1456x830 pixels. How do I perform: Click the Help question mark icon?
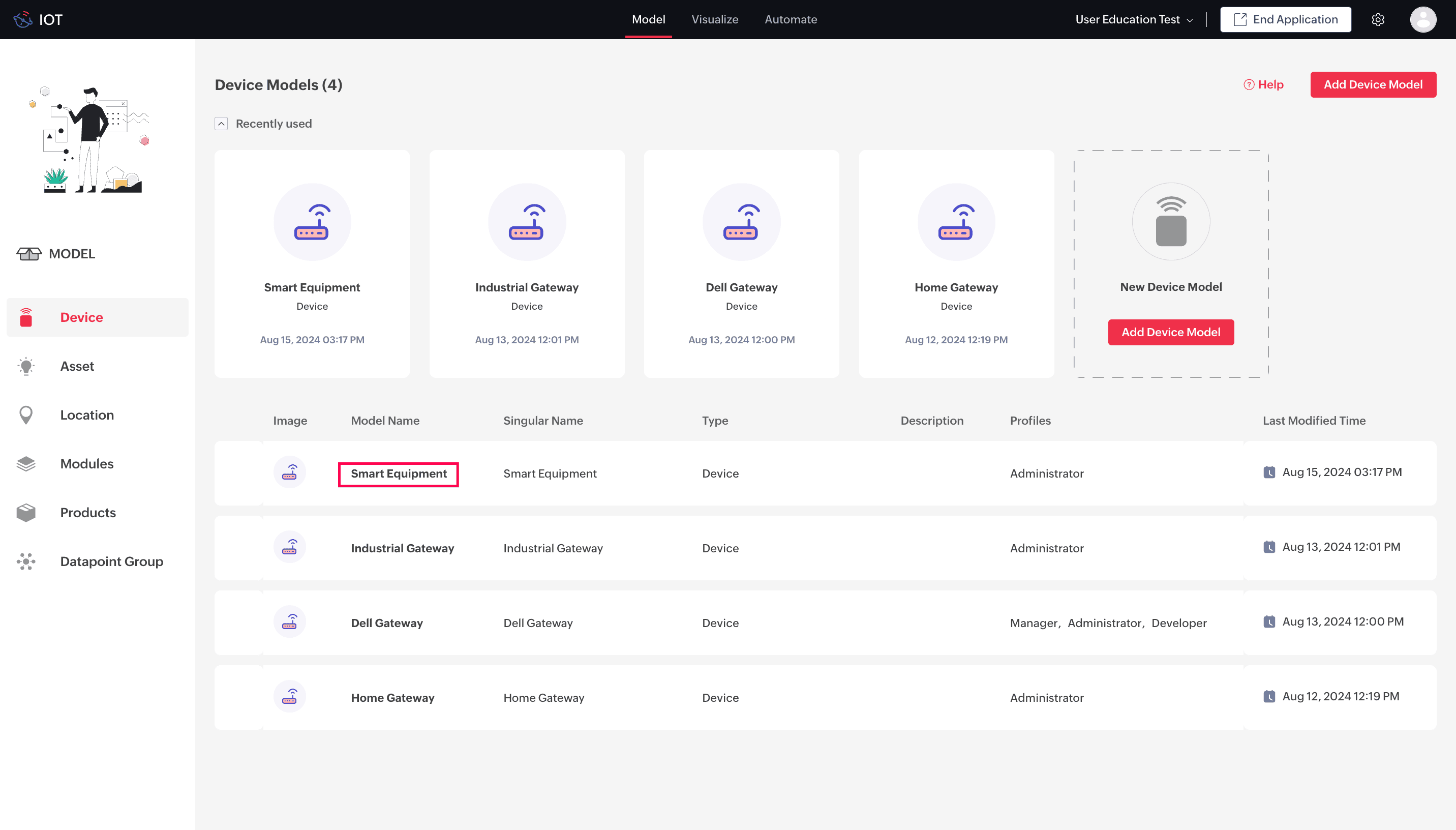click(1249, 85)
